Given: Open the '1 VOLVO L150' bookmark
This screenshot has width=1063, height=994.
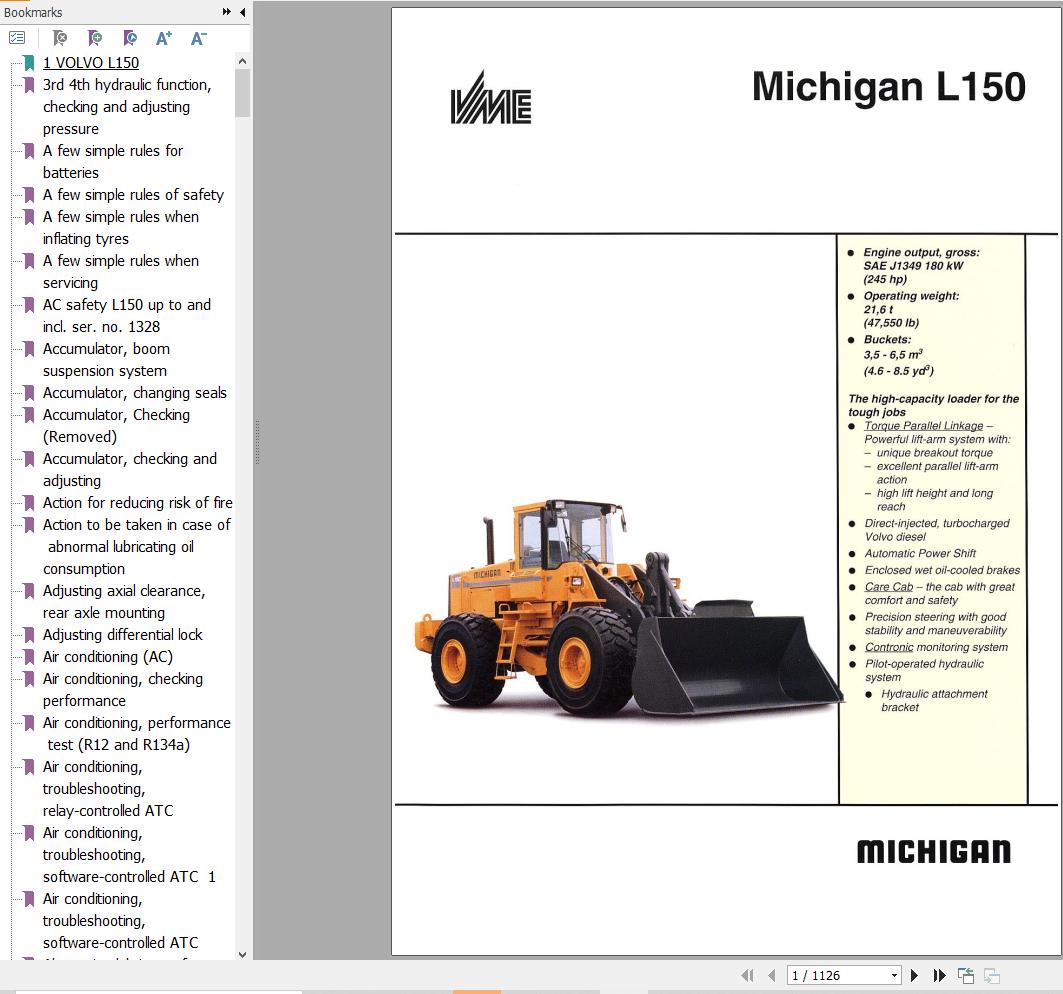Looking at the screenshot, I should pyautogui.click(x=91, y=62).
